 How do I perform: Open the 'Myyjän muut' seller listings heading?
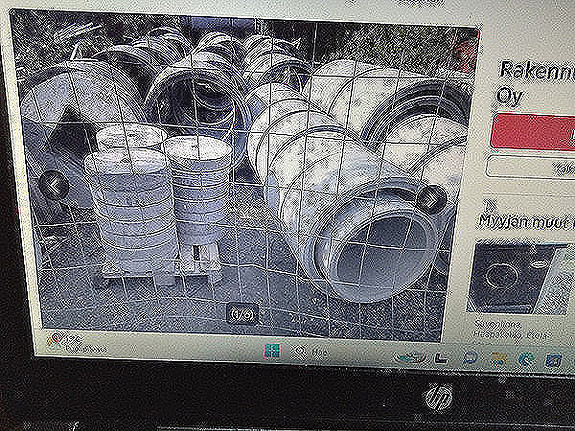tap(527, 221)
